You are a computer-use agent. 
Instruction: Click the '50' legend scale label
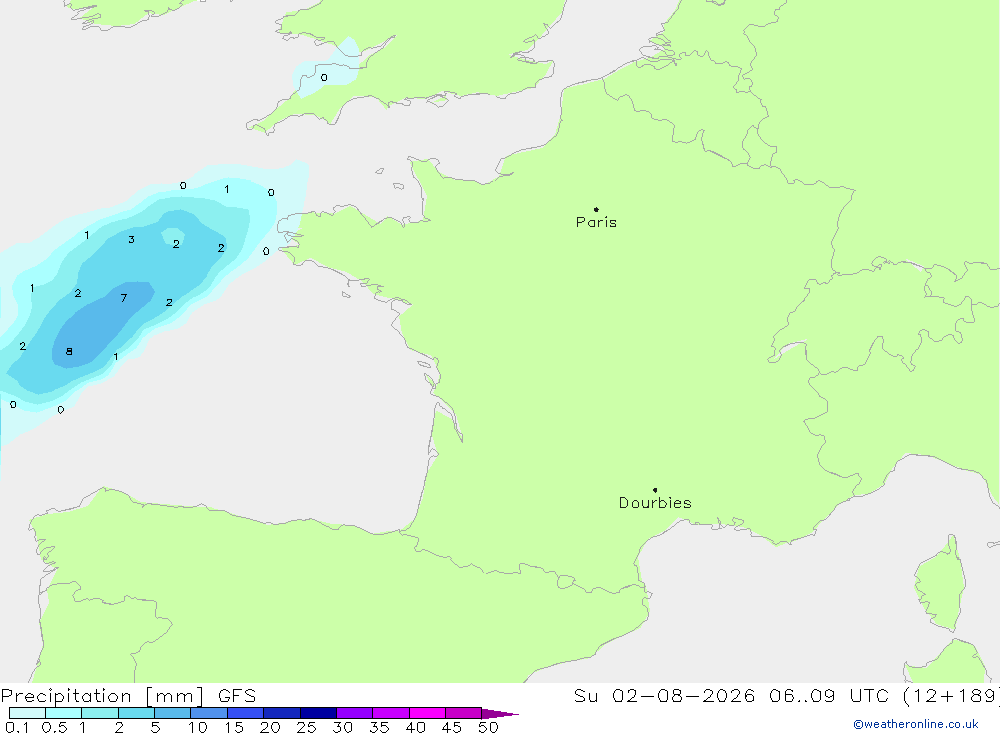coord(489,727)
